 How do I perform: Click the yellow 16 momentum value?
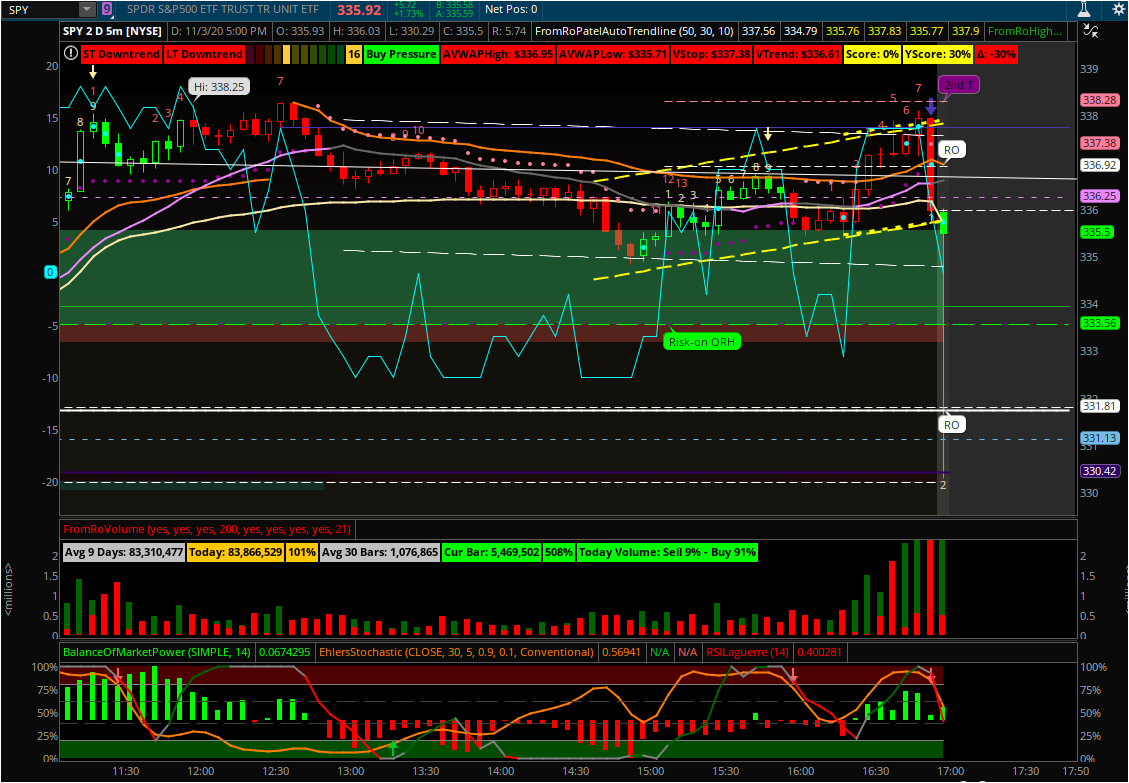(354, 54)
